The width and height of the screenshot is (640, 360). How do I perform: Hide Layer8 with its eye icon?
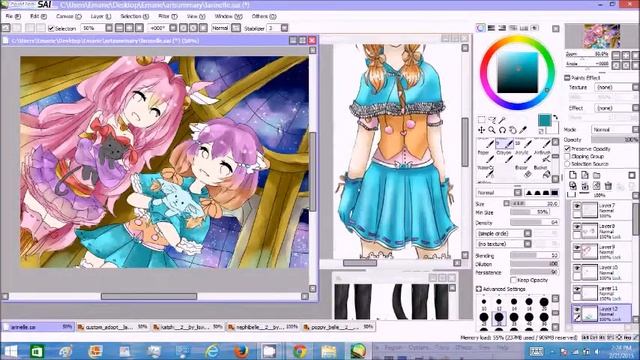(577, 227)
